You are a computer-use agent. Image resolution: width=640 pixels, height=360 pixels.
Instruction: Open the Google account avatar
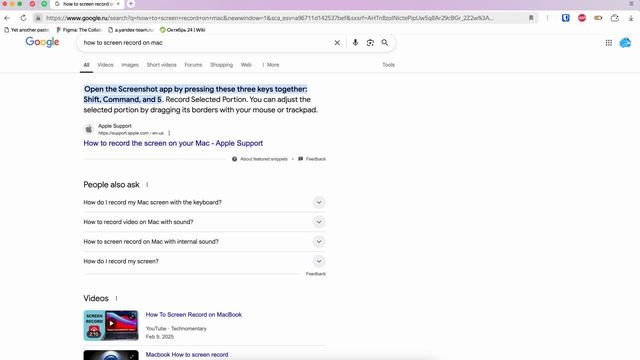625,42
